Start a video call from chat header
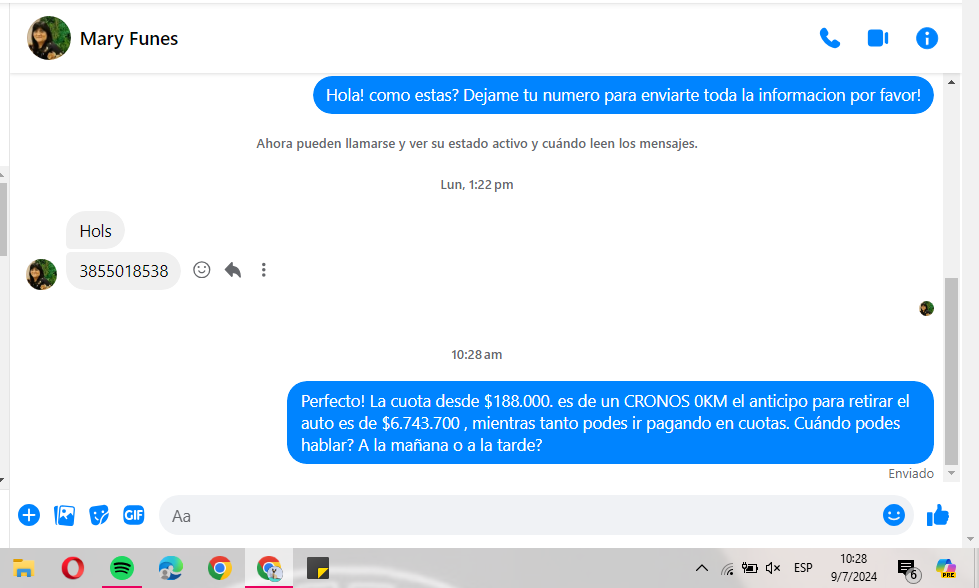This screenshot has width=979, height=588. (x=877, y=38)
